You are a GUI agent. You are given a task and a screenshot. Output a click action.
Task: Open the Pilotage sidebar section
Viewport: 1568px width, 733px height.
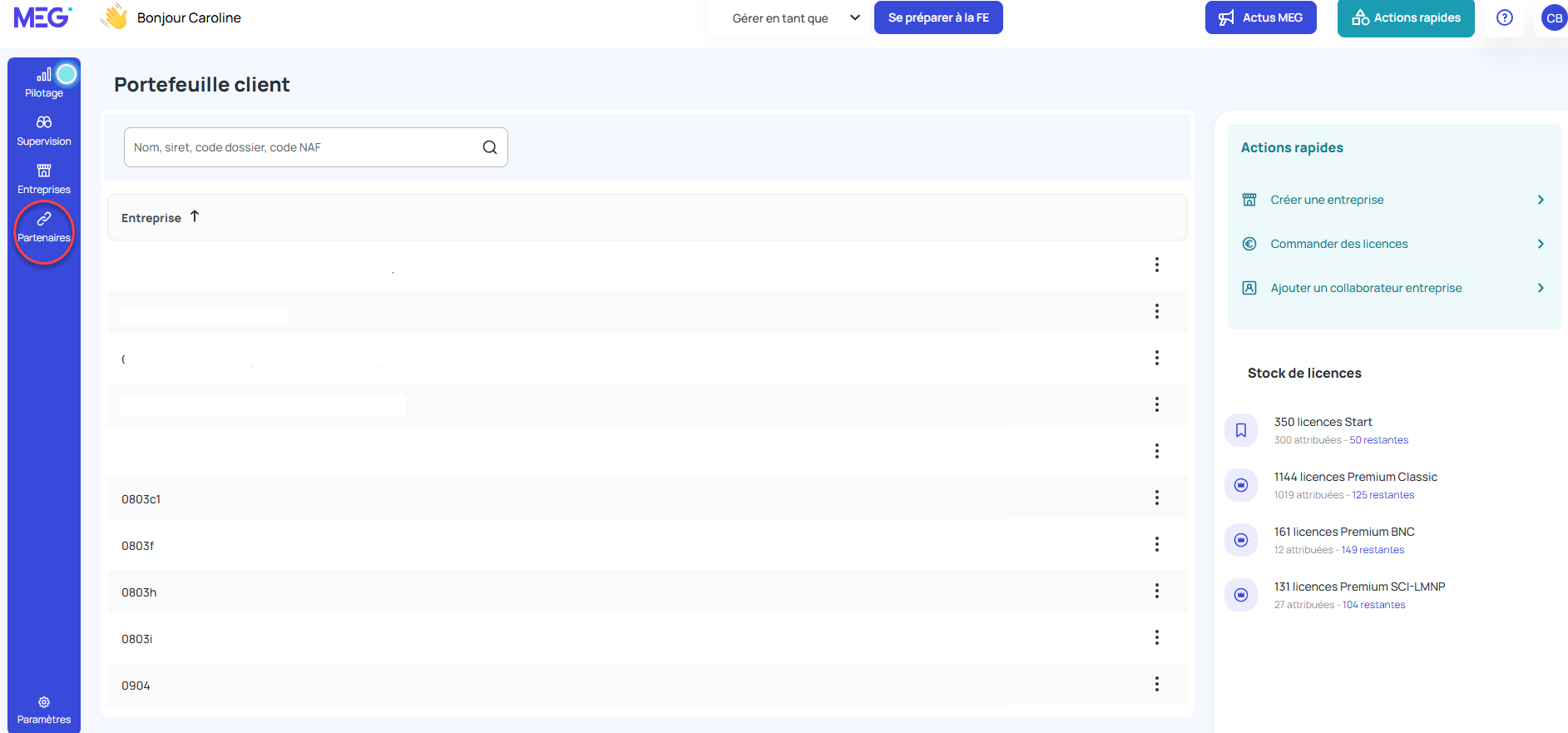tap(44, 82)
